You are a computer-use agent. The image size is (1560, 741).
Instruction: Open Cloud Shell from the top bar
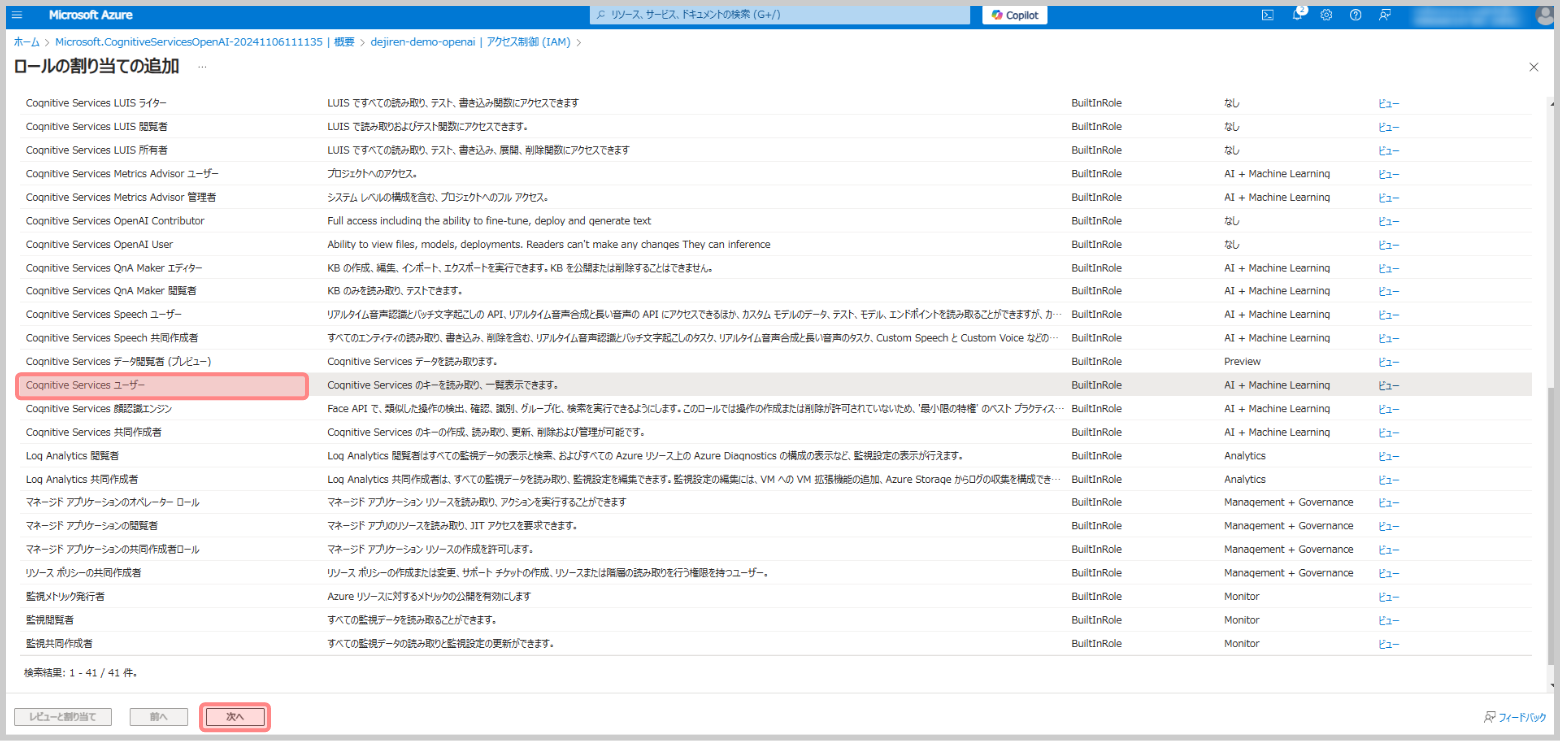click(x=1267, y=15)
